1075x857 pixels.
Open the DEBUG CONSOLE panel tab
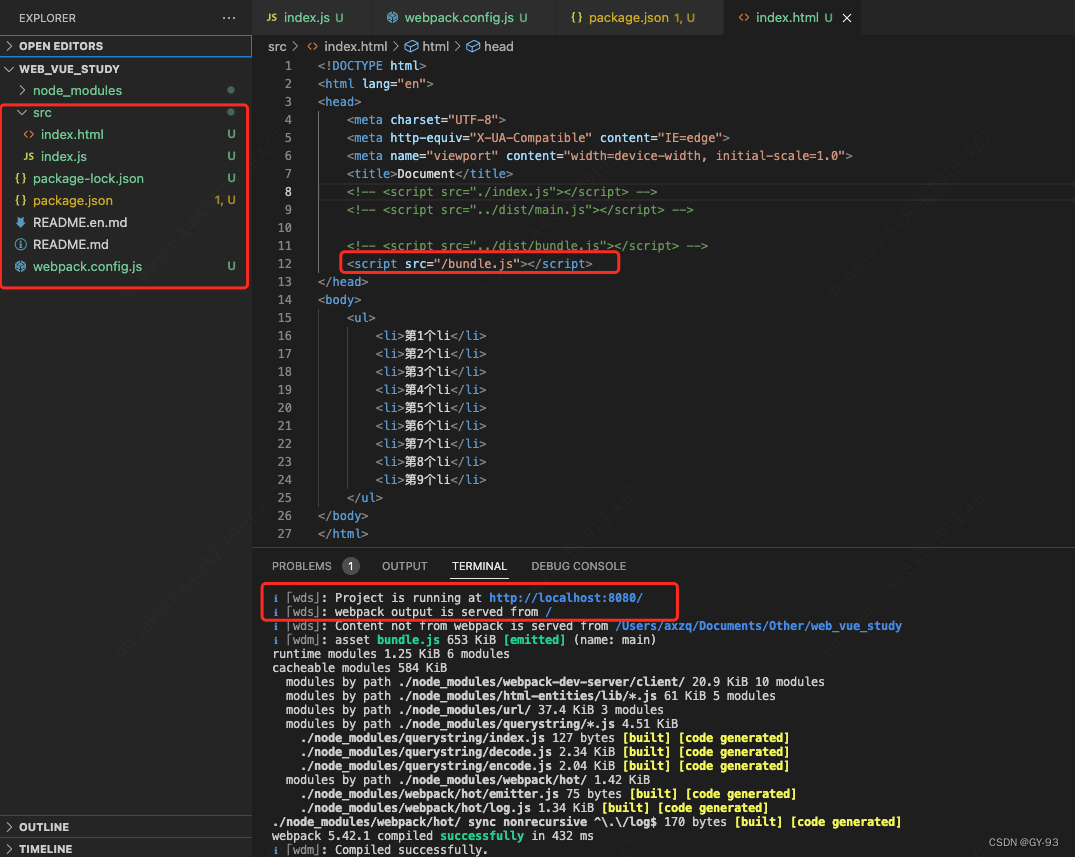[579, 566]
